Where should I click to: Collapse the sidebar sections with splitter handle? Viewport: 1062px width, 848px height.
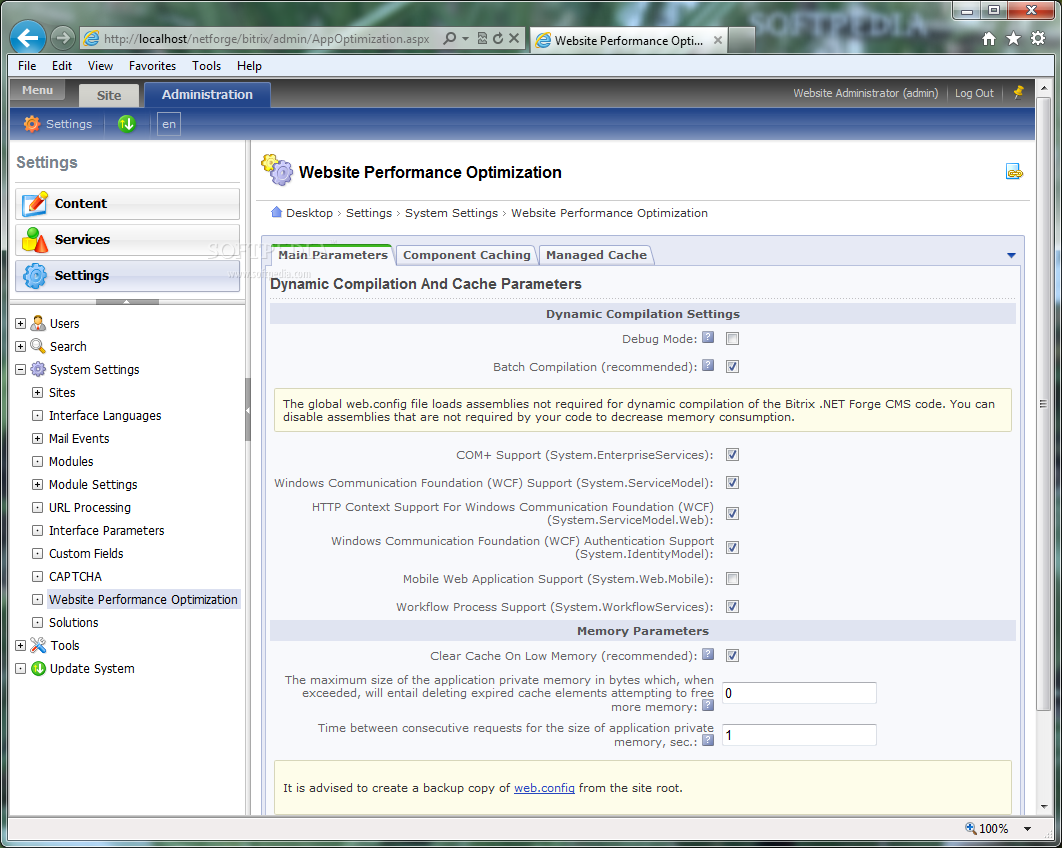(x=127, y=301)
